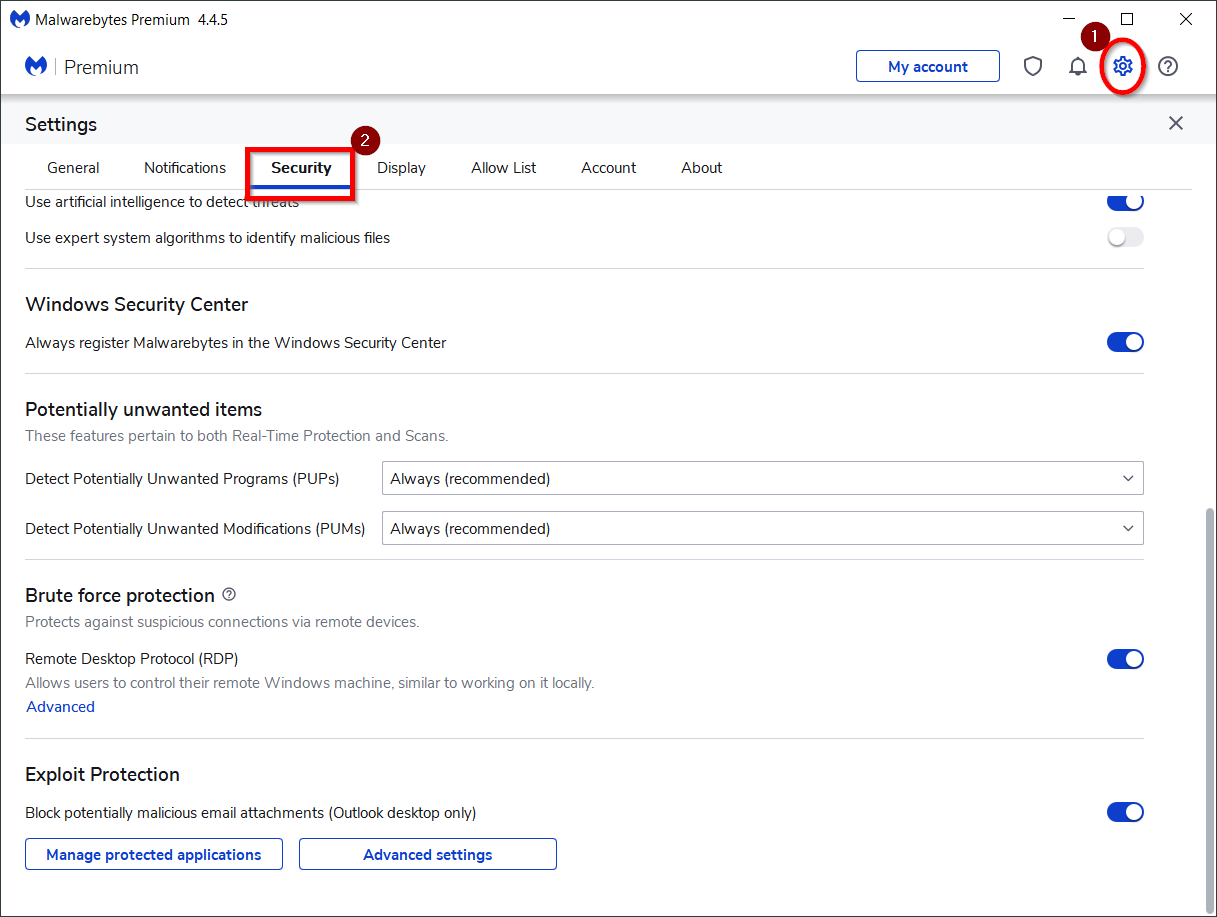Open the RDP Advanced link

(x=61, y=706)
